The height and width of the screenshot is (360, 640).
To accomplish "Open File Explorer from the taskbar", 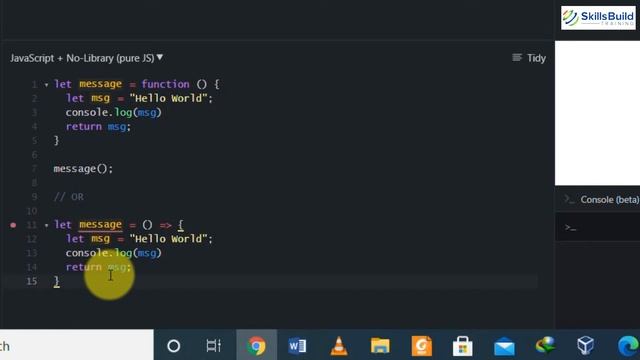I will 380,346.
